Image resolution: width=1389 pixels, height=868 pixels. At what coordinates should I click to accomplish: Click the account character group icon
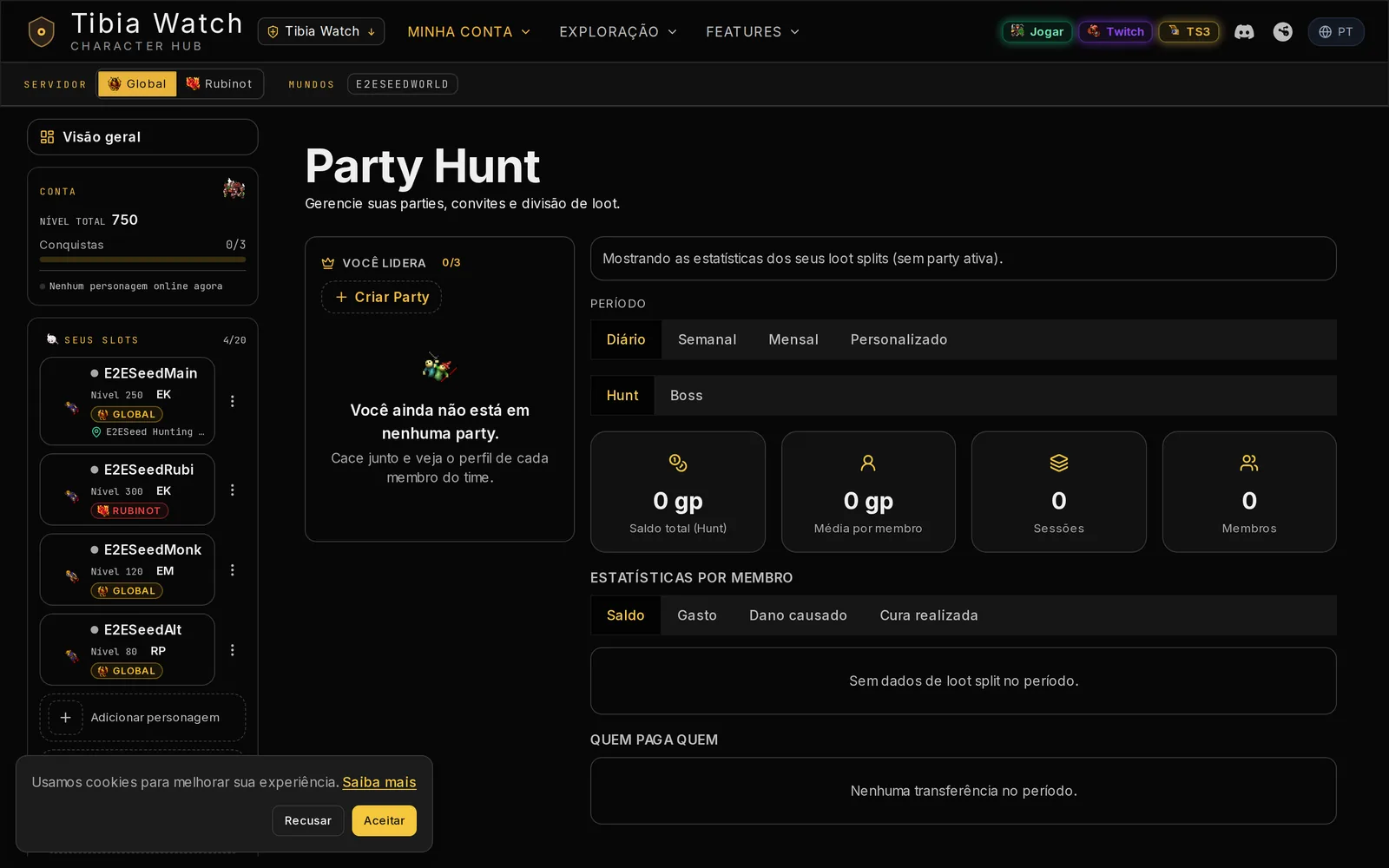(x=234, y=188)
